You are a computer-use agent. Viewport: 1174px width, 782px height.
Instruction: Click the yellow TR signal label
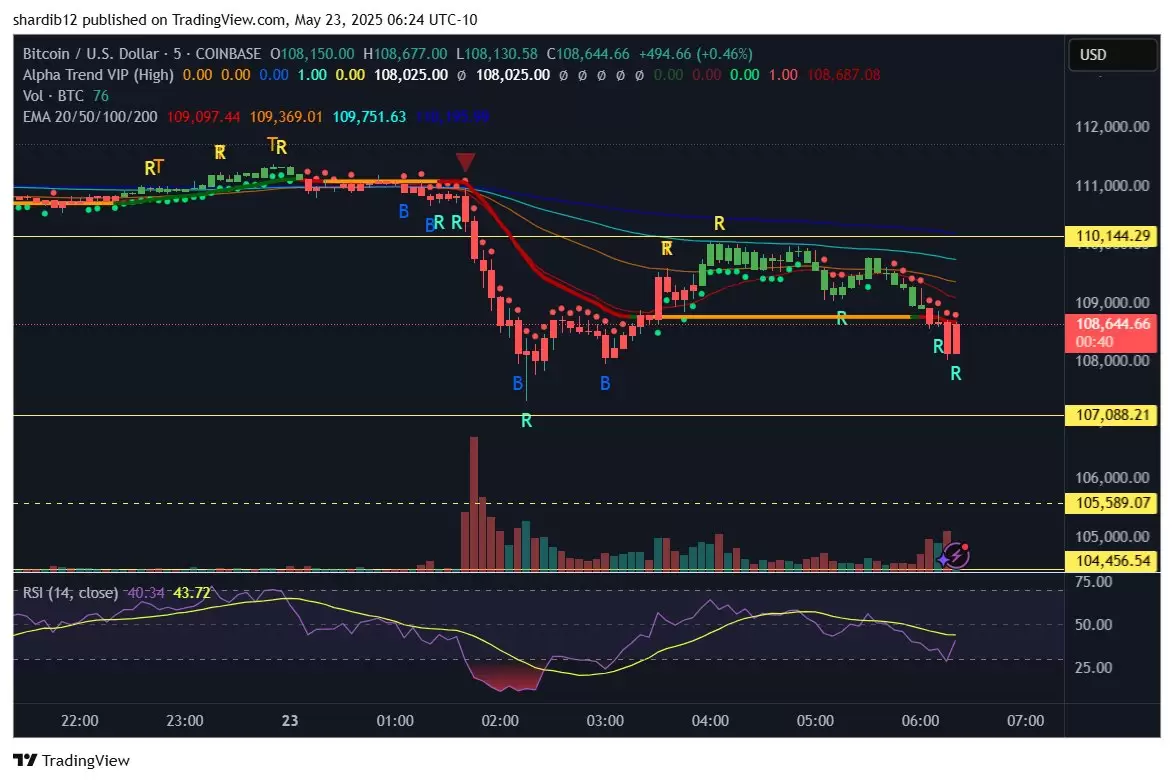tap(277, 145)
